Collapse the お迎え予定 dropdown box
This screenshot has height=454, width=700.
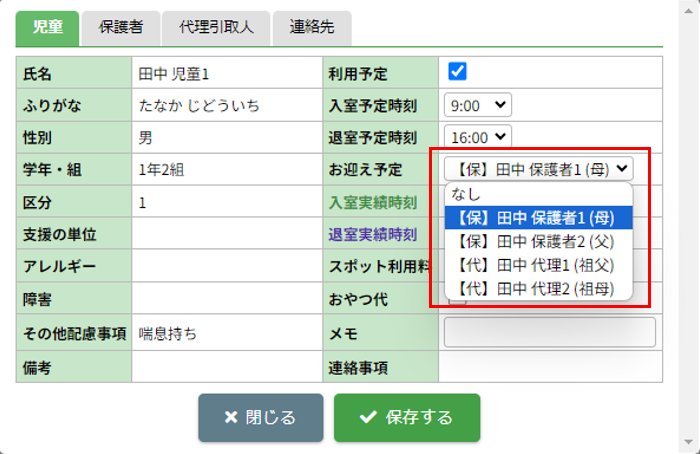(x=538, y=169)
